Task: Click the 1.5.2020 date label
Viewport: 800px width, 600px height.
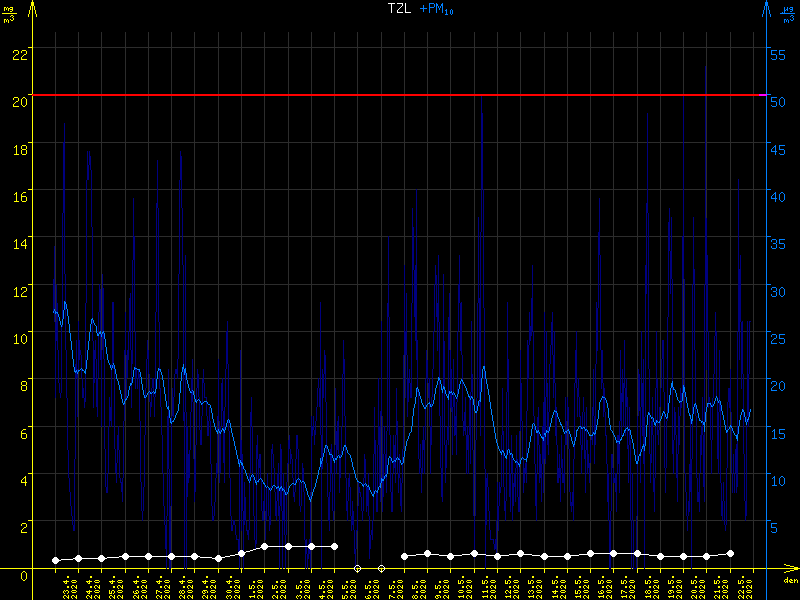Action: click(254, 584)
